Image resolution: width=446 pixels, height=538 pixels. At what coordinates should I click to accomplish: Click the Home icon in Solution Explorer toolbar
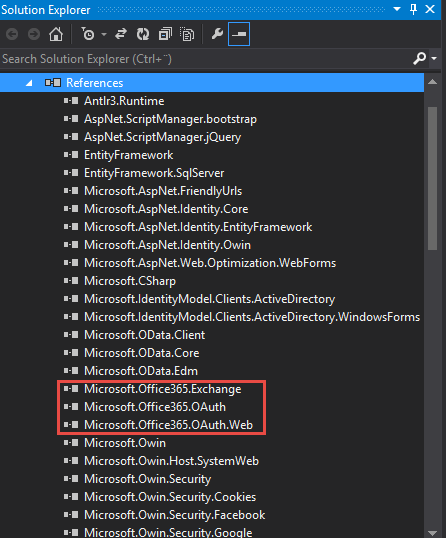point(56,34)
